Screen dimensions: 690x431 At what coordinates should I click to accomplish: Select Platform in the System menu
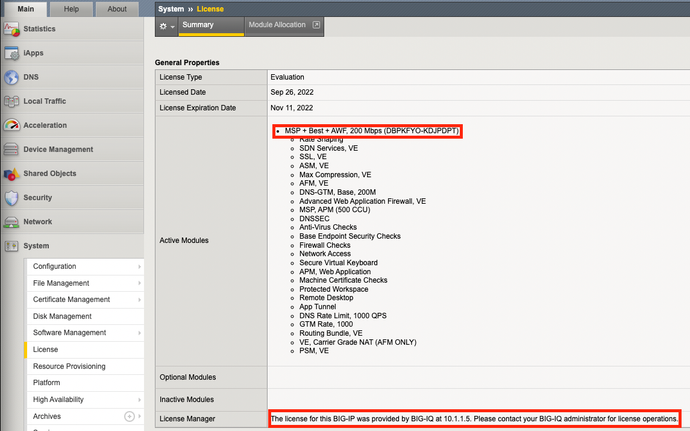click(47, 382)
